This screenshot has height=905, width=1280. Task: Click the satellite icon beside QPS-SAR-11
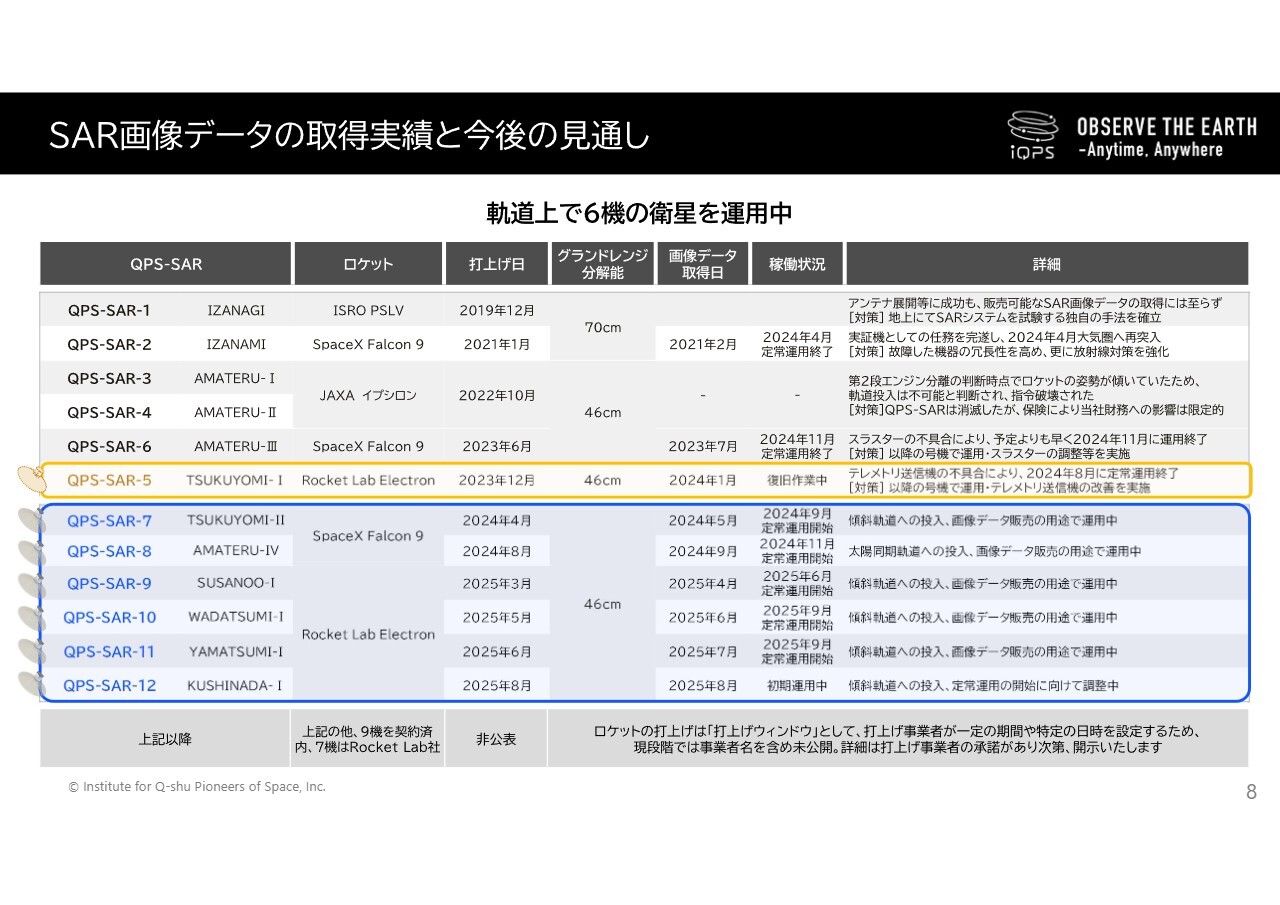tap(32, 653)
